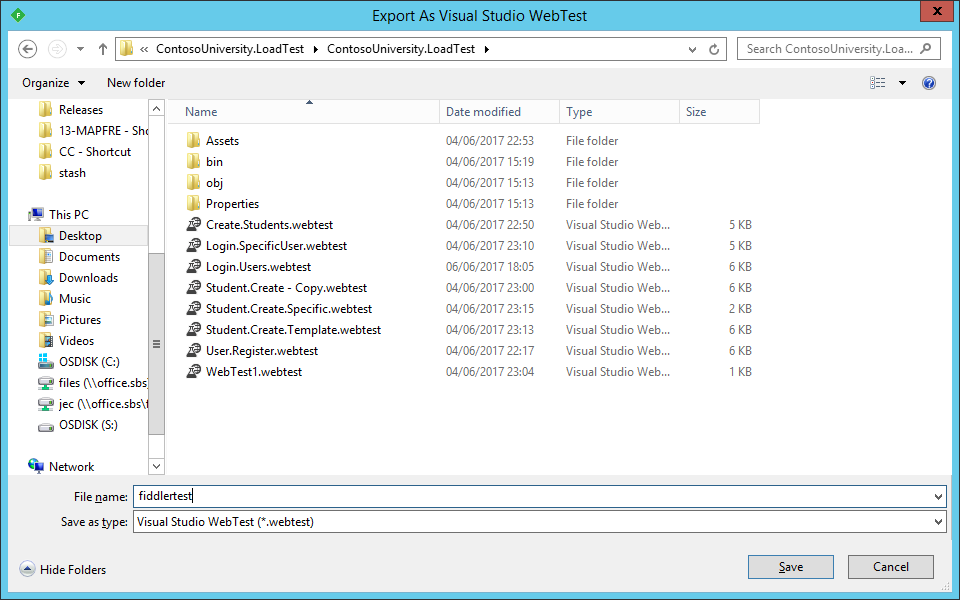The width and height of the screenshot is (960, 600).
Task: Select Desktop in navigation pane
Action: click(x=79, y=236)
